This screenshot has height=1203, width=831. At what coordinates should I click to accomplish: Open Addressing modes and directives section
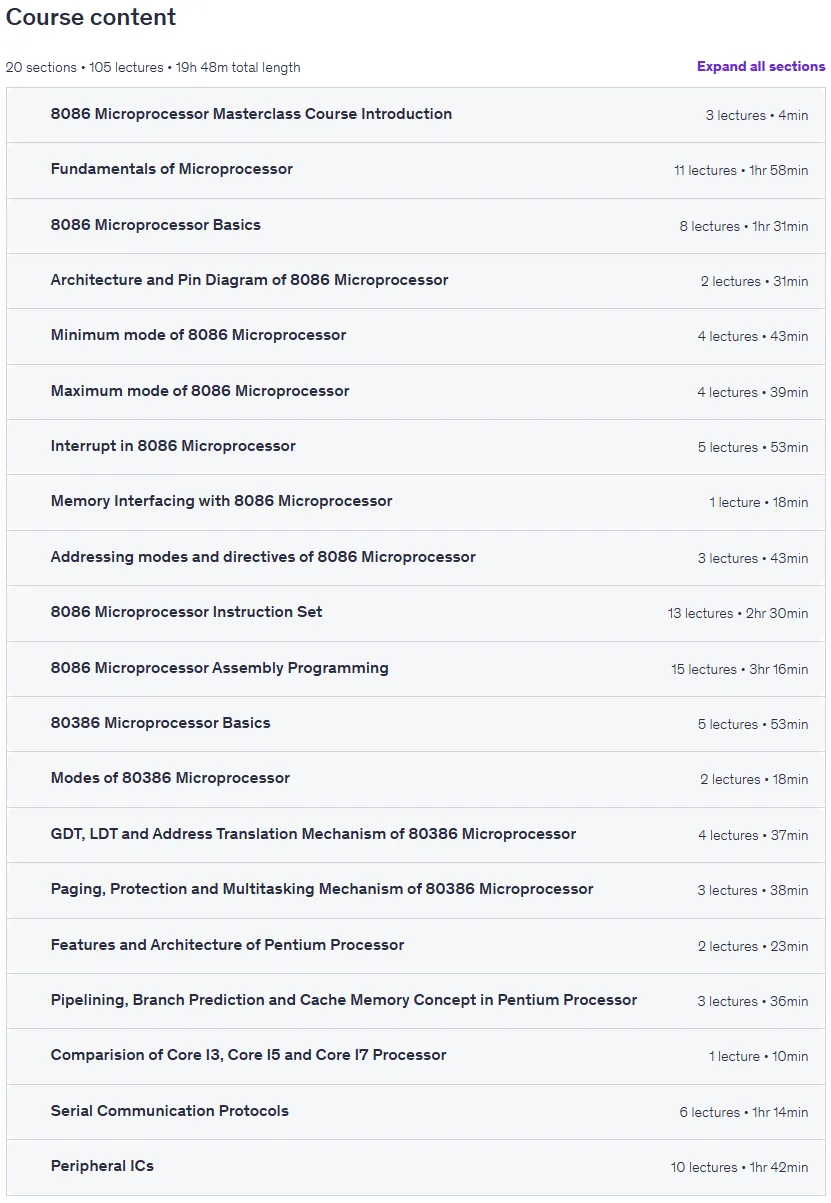point(416,558)
